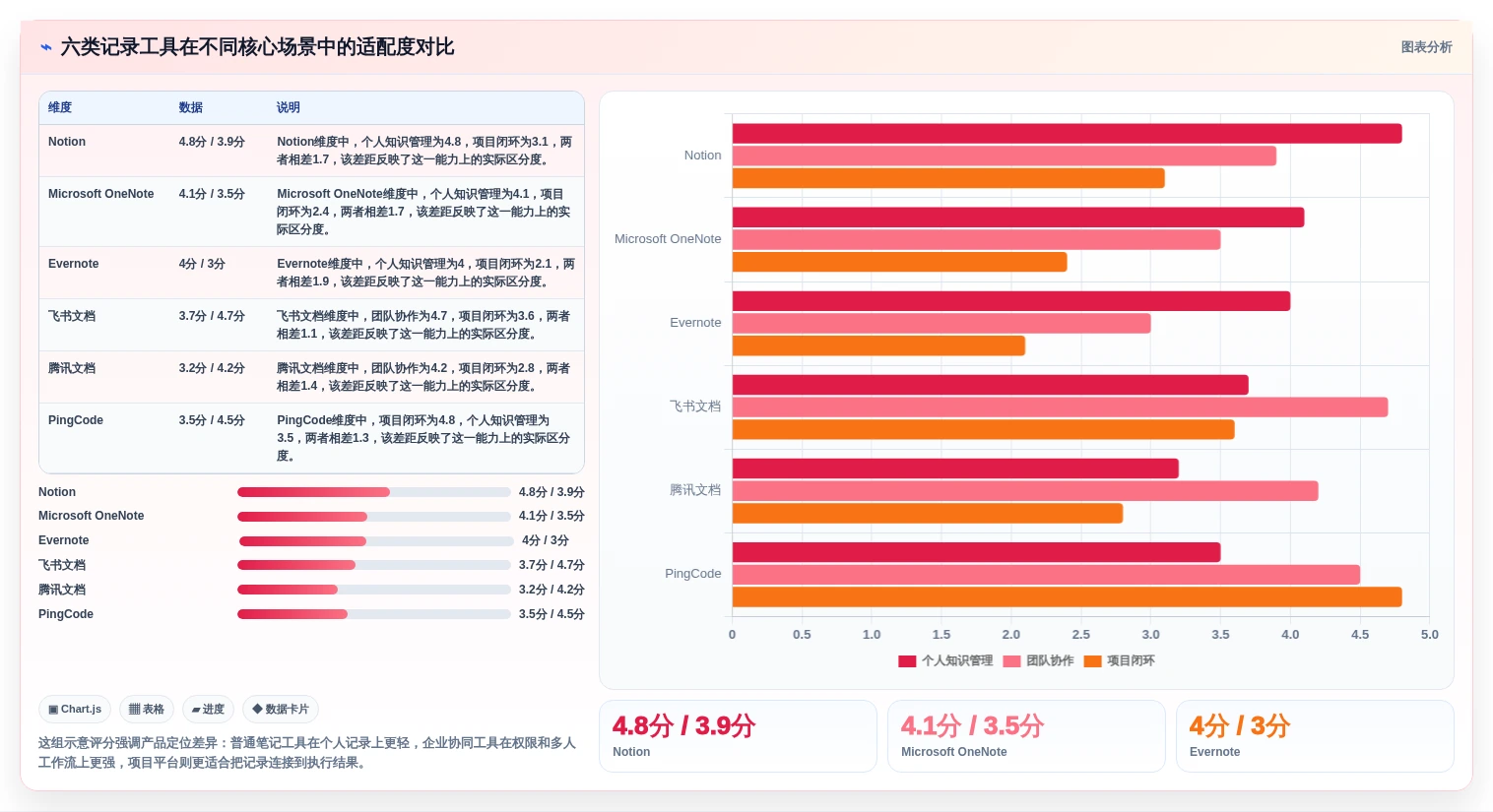This screenshot has width=1493, height=812.
Task: Toggle 团队协作 legend swatch
Action: [1011, 661]
